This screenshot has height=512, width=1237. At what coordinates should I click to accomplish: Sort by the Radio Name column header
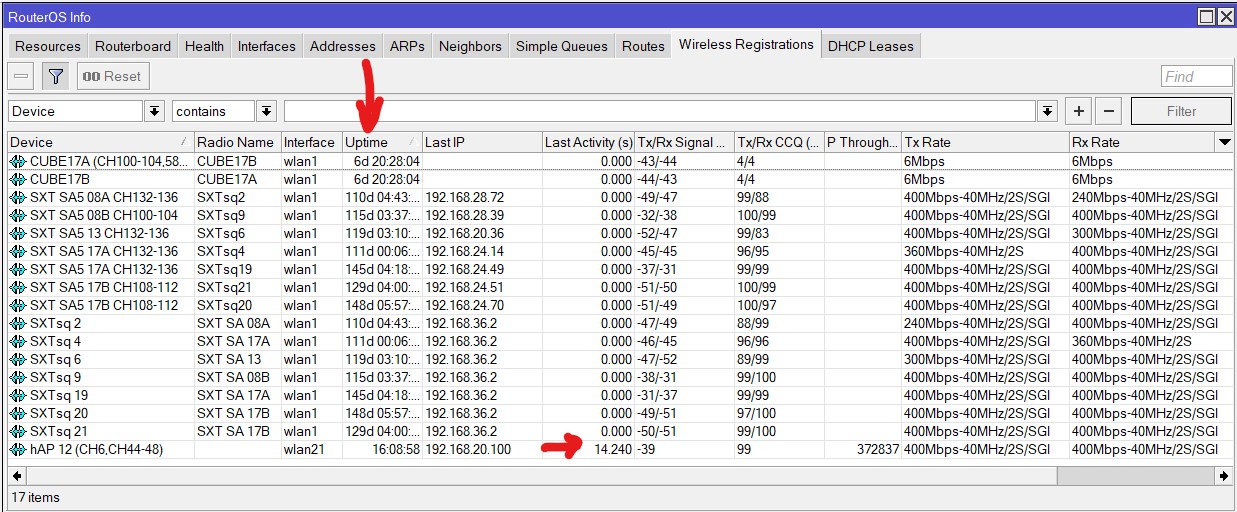coord(236,142)
